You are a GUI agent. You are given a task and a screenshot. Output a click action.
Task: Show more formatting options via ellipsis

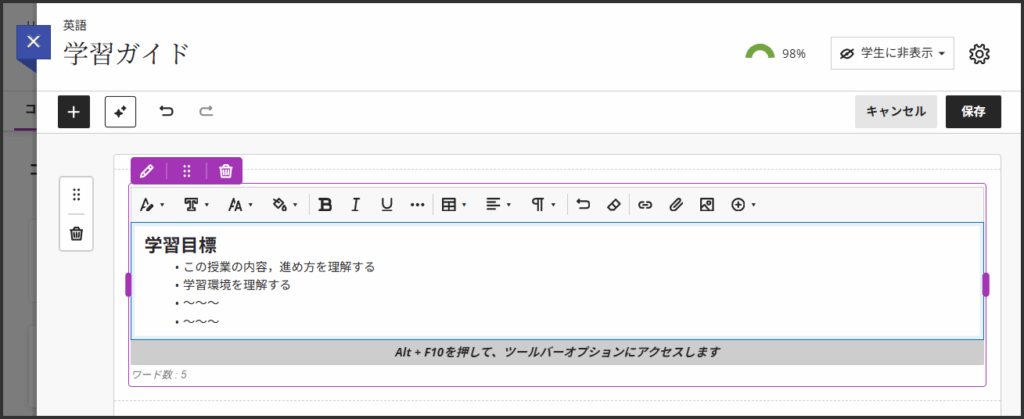click(x=417, y=204)
